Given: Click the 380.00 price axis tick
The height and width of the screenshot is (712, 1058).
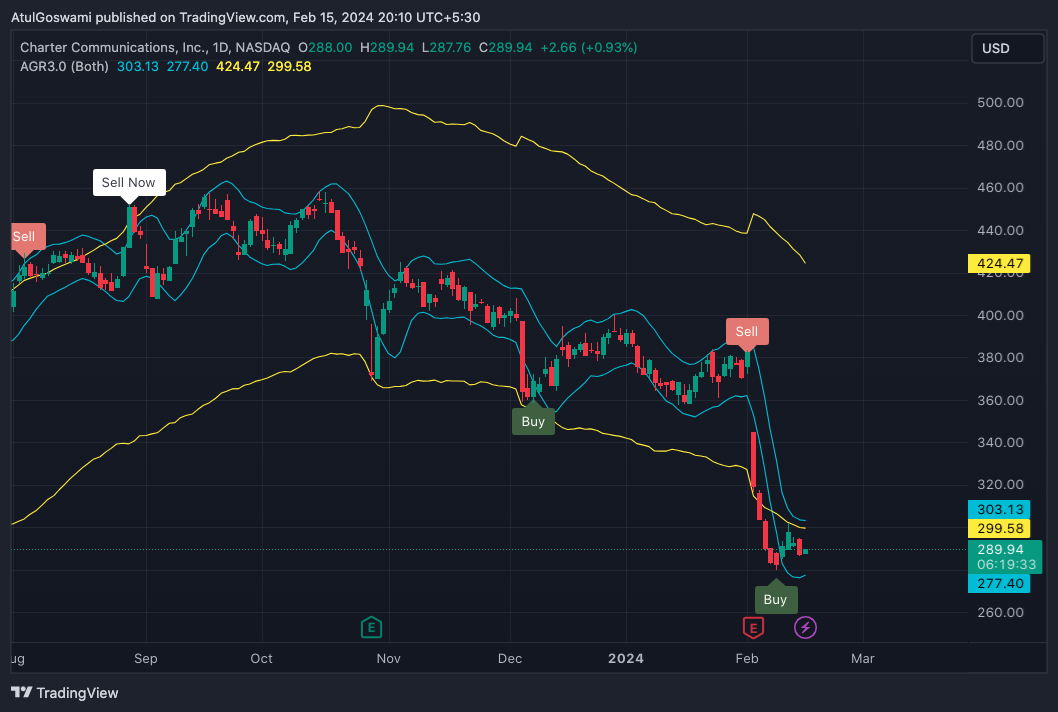Looking at the screenshot, I should click(x=1000, y=358).
